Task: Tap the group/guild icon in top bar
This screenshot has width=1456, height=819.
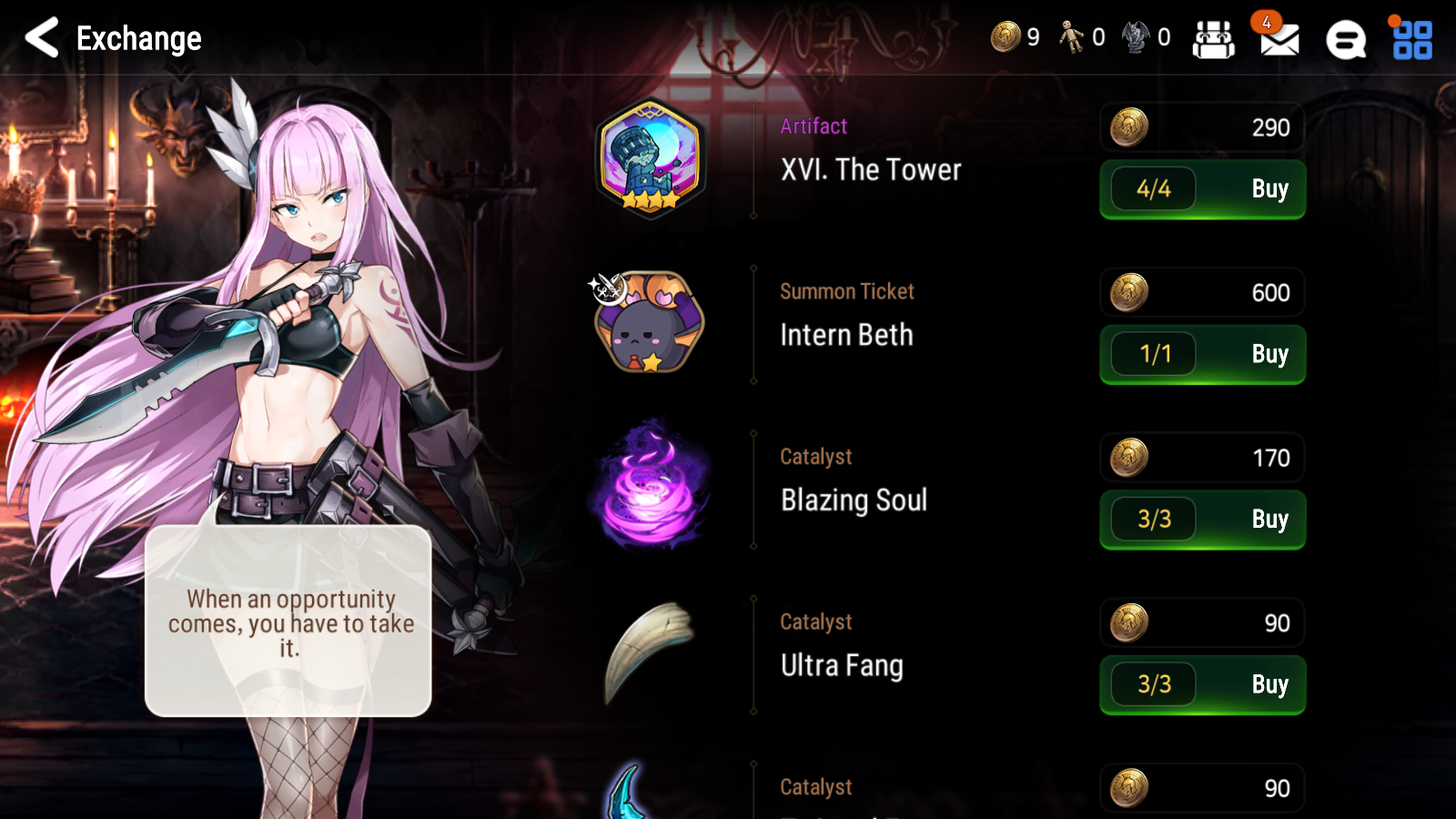Action: coord(1214,40)
